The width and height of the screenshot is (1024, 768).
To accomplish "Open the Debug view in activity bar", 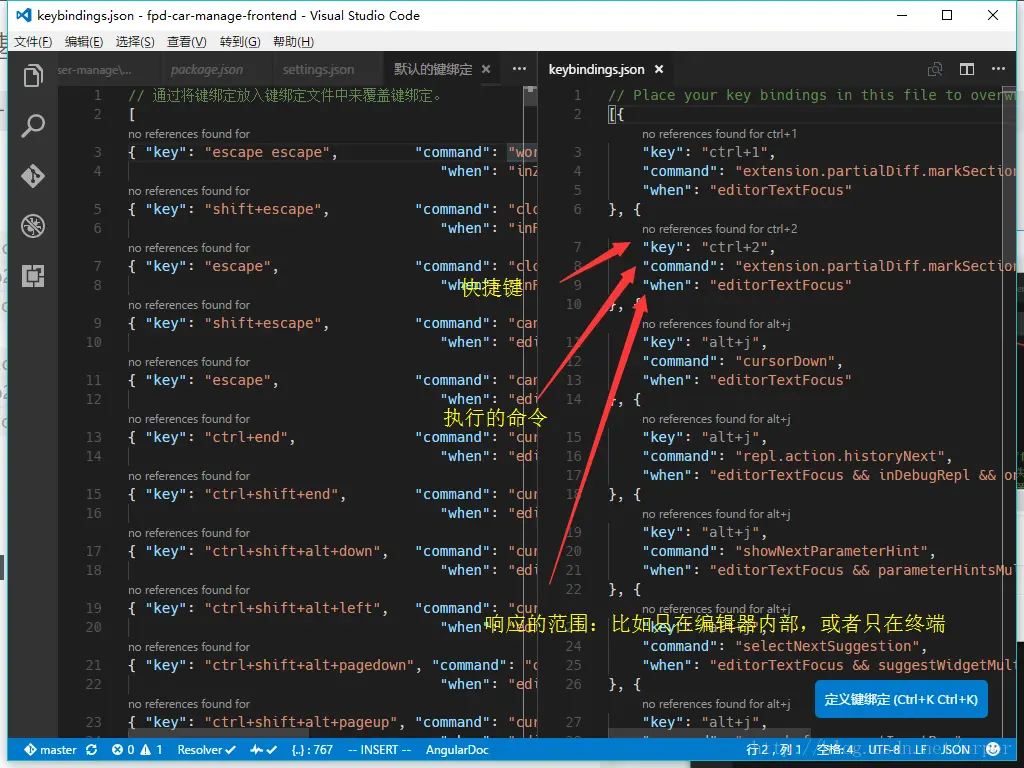I will click(x=33, y=226).
